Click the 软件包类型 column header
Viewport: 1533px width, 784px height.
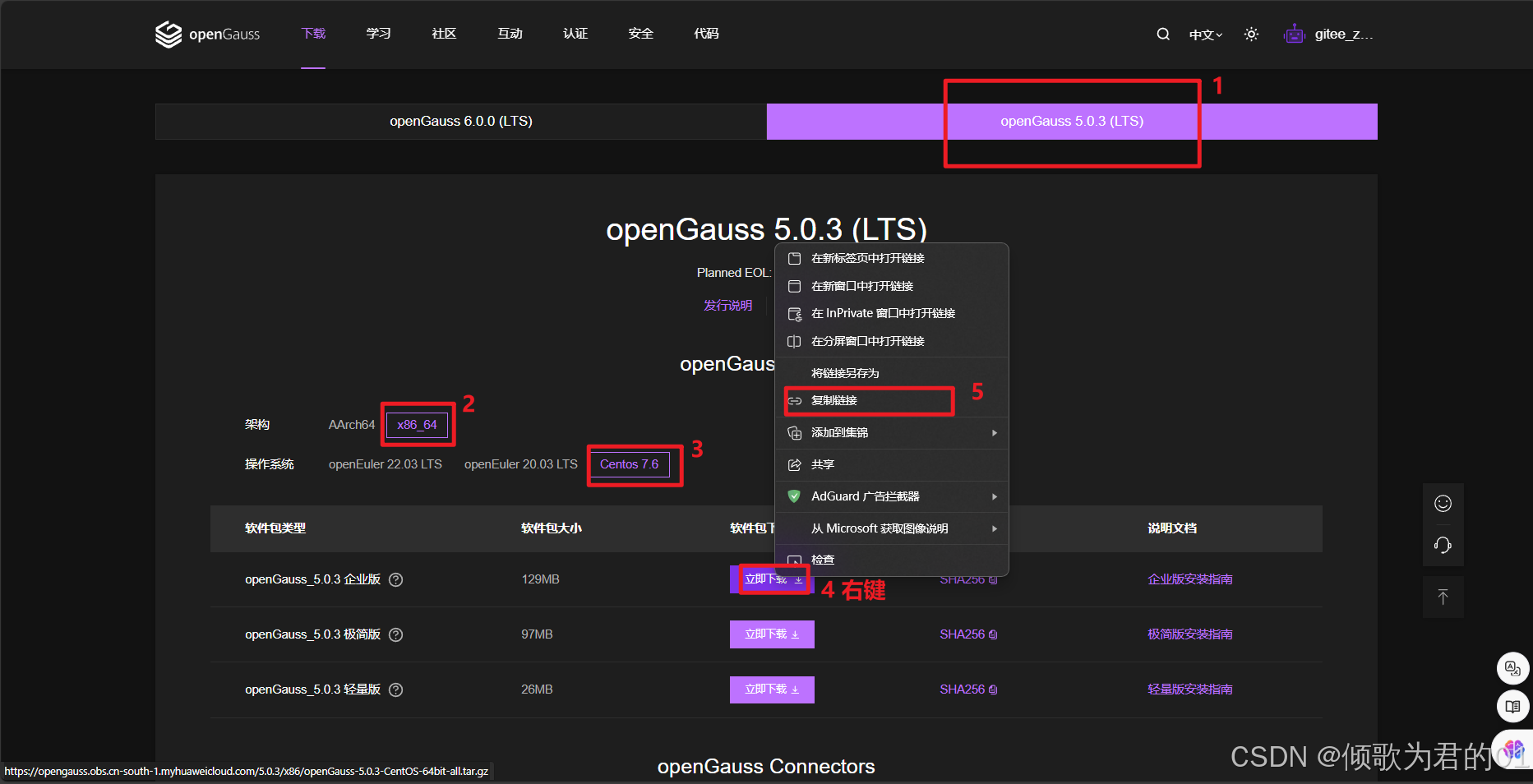(x=275, y=528)
